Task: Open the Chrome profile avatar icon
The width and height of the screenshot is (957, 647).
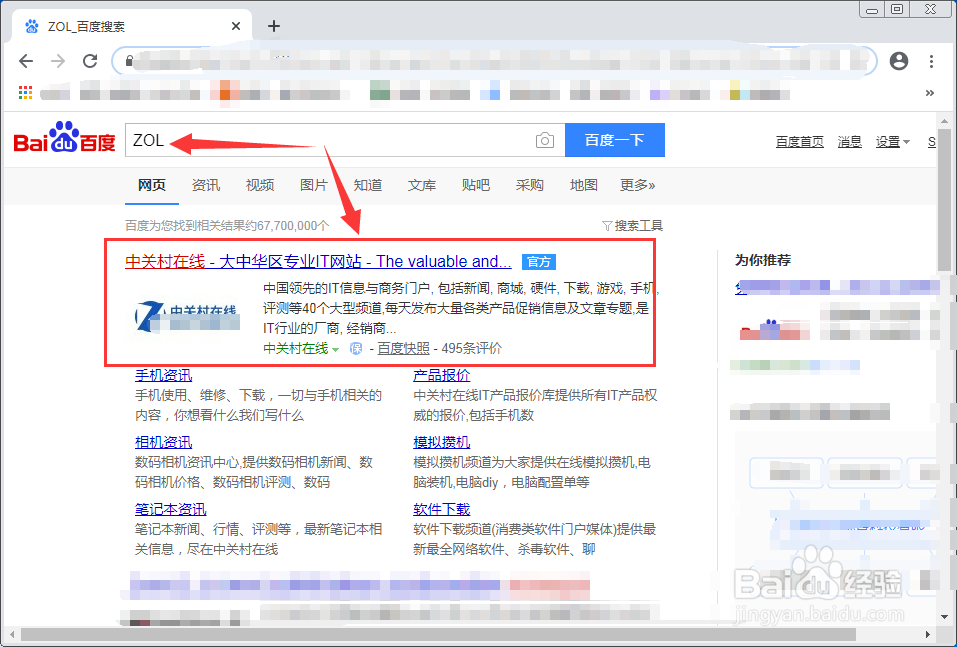Action: 898,60
